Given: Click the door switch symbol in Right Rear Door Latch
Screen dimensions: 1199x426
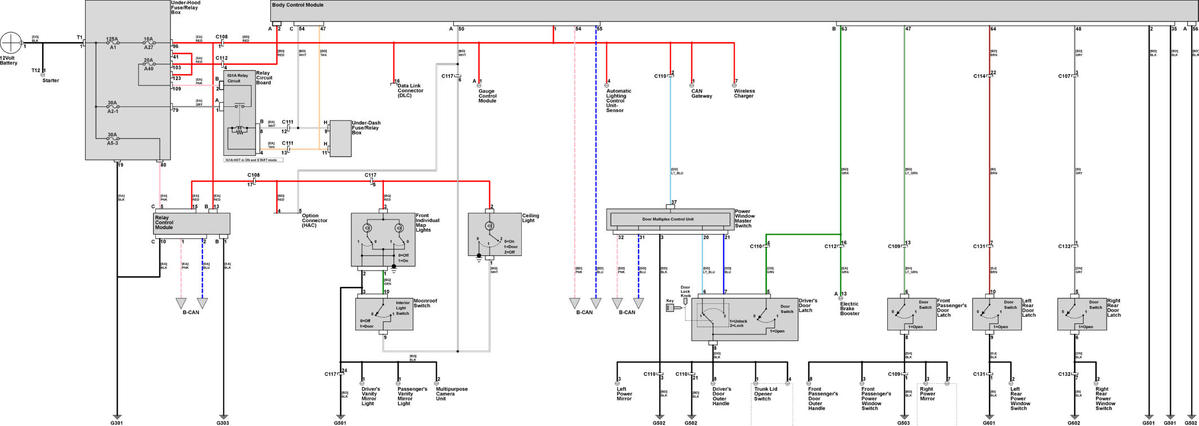Looking at the screenshot, I should point(1073,314).
